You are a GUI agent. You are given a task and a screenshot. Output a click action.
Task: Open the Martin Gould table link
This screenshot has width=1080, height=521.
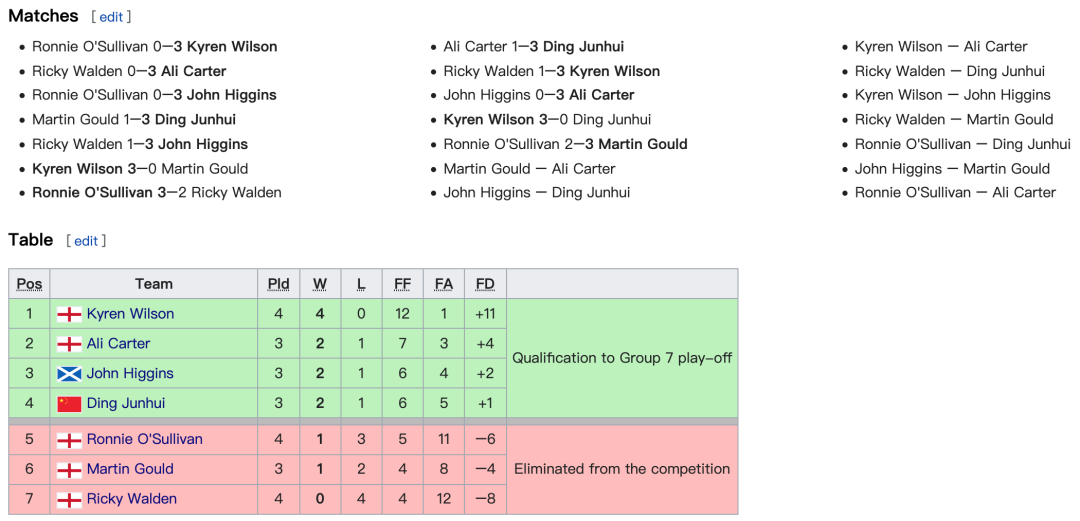130,469
